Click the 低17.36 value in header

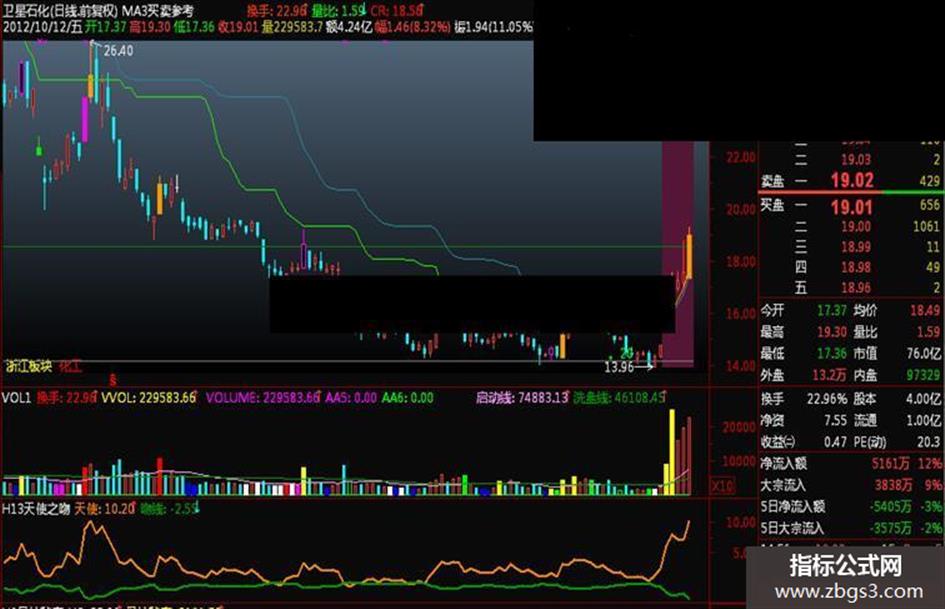tap(193, 27)
